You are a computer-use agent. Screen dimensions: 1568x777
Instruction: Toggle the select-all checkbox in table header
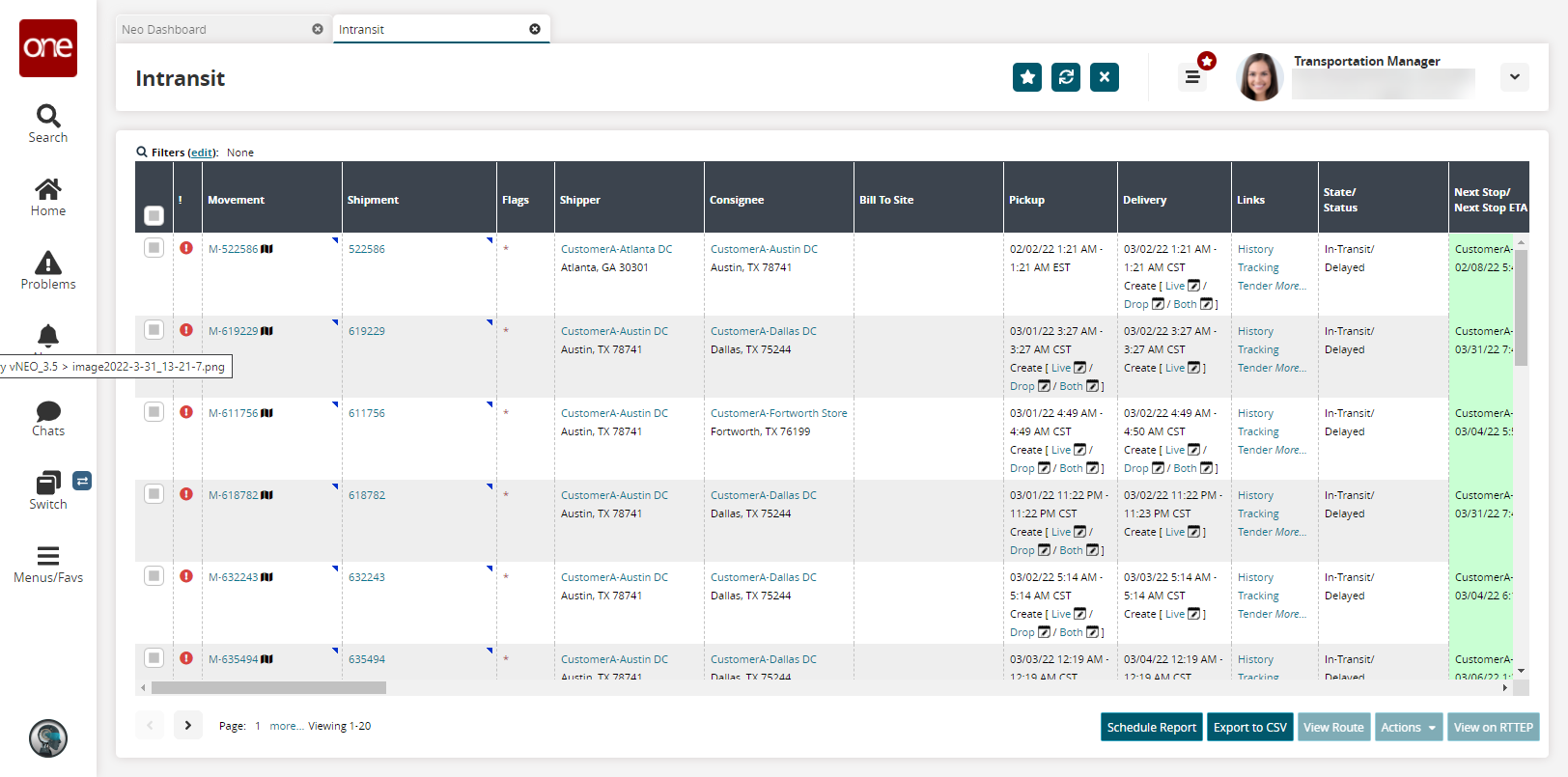point(154,214)
